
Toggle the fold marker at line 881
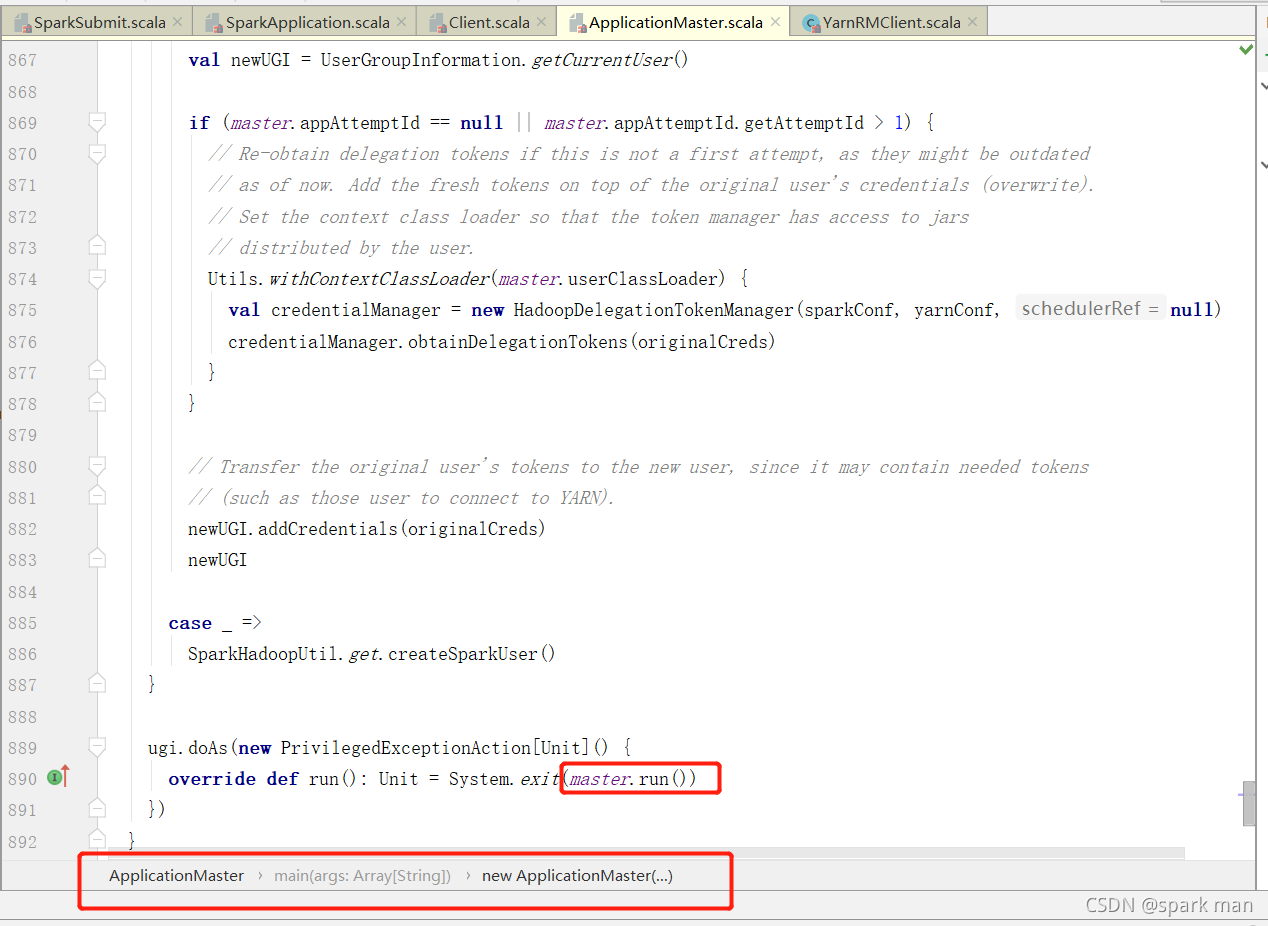[97, 497]
